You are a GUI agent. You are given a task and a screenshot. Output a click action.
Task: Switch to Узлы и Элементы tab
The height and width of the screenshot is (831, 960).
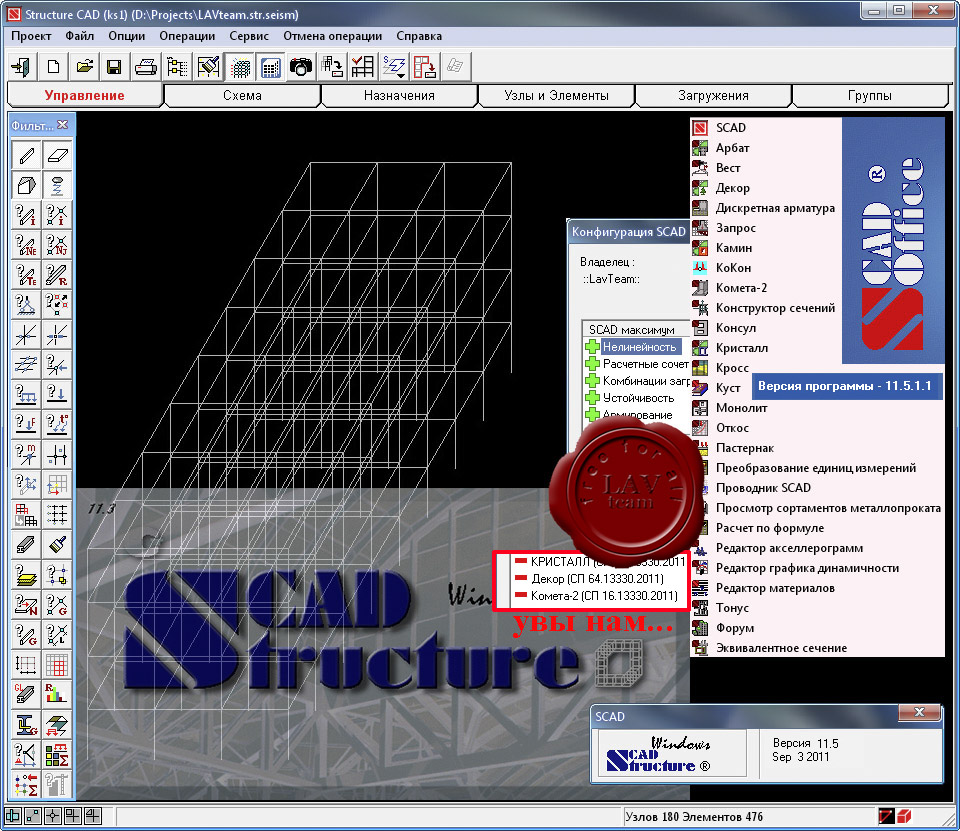(556, 96)
